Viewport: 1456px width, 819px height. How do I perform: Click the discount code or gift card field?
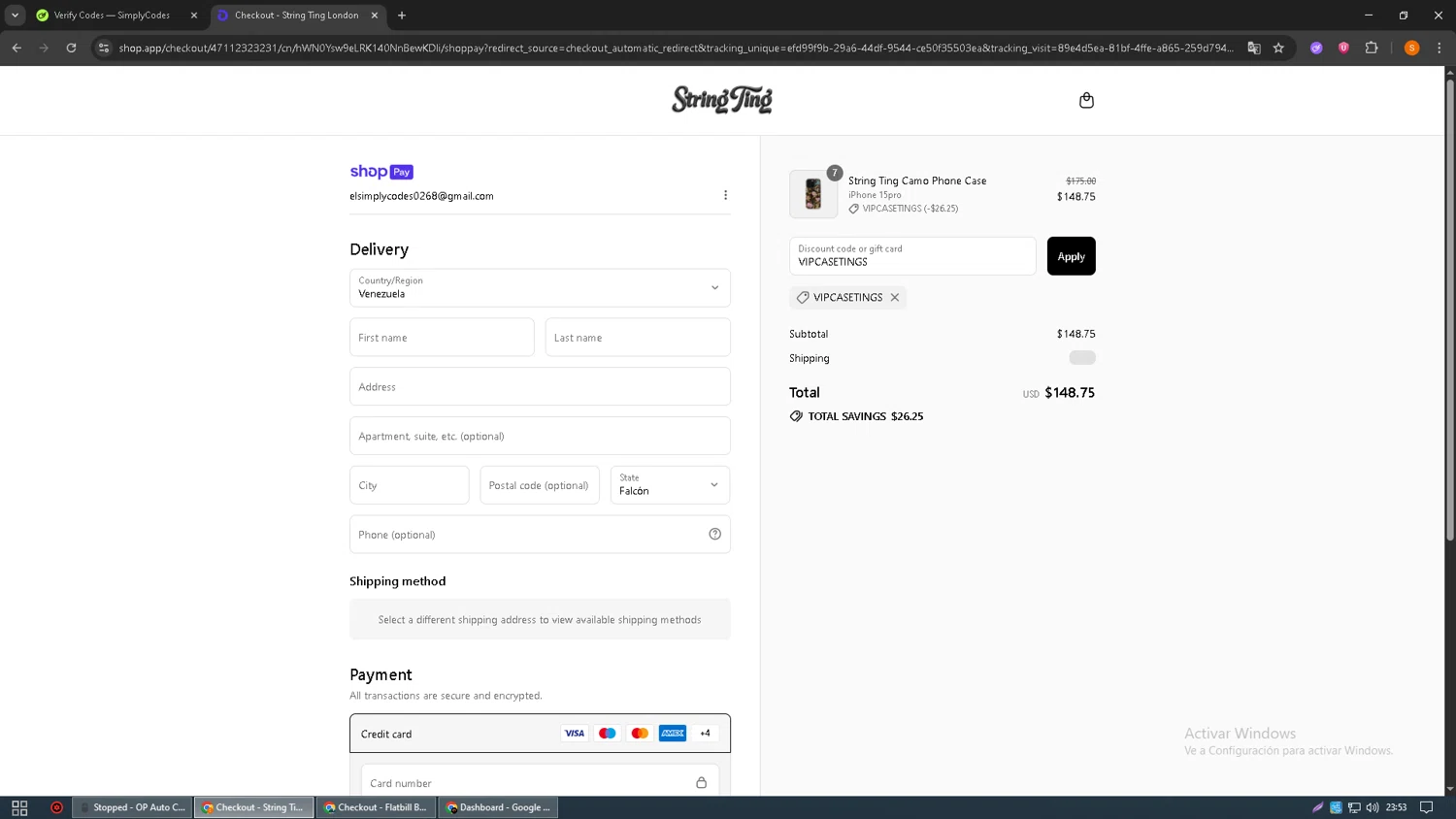pos(912,256)
